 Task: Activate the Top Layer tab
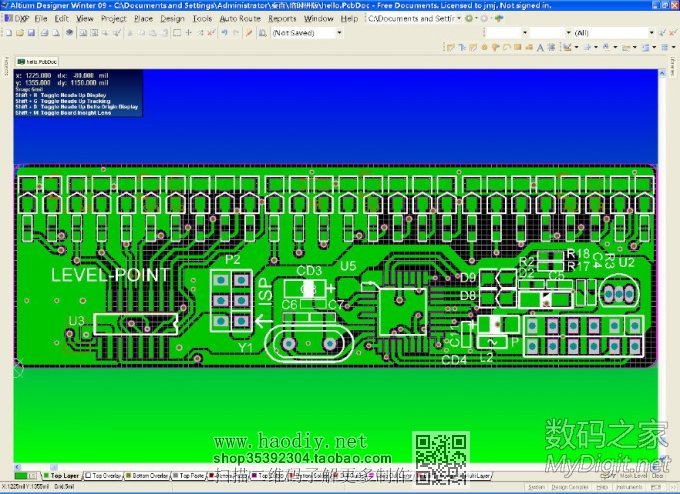[x=62, y=476]
